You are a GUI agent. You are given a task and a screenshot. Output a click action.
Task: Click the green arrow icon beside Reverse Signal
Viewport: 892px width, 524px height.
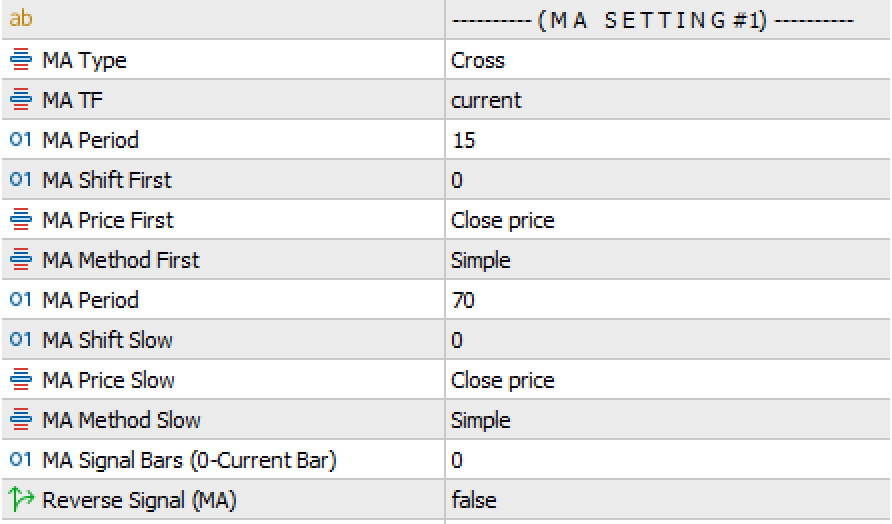pos(22,499)
